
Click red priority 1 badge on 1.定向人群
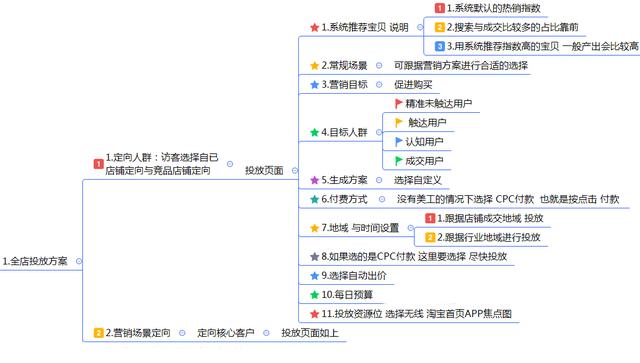[98, 164]
